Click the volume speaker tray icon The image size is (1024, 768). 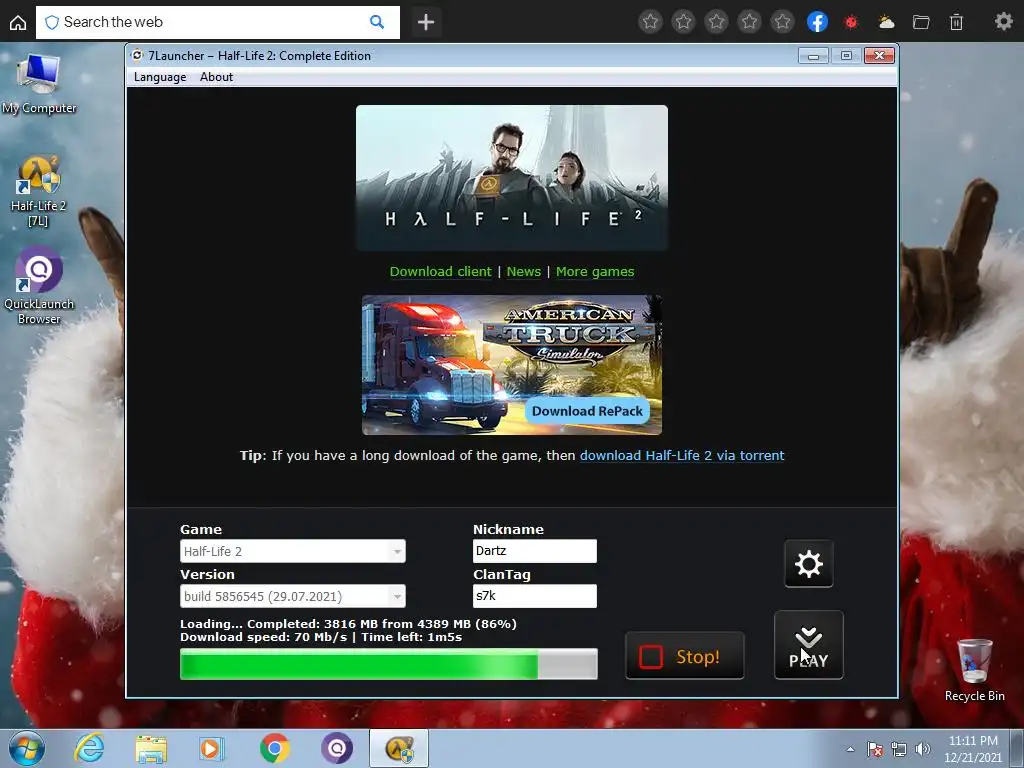(x=923, y=749)
